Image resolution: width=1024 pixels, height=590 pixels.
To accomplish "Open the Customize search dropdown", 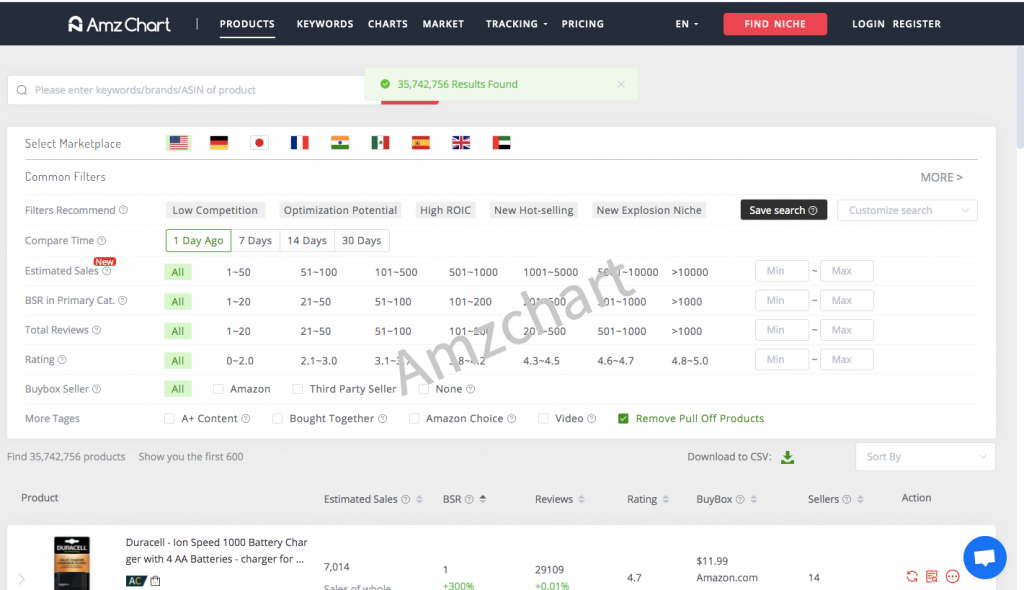I will pos(907,210).
